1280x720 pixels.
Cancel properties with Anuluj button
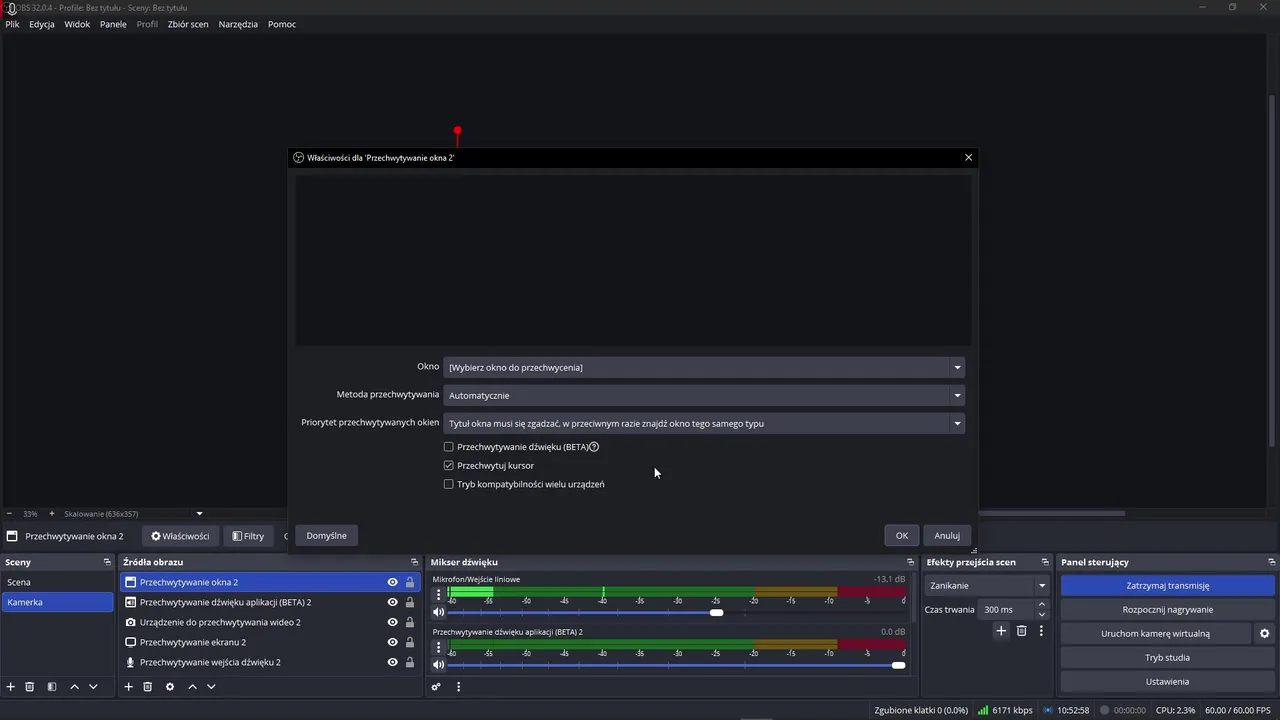pos(947,536)
